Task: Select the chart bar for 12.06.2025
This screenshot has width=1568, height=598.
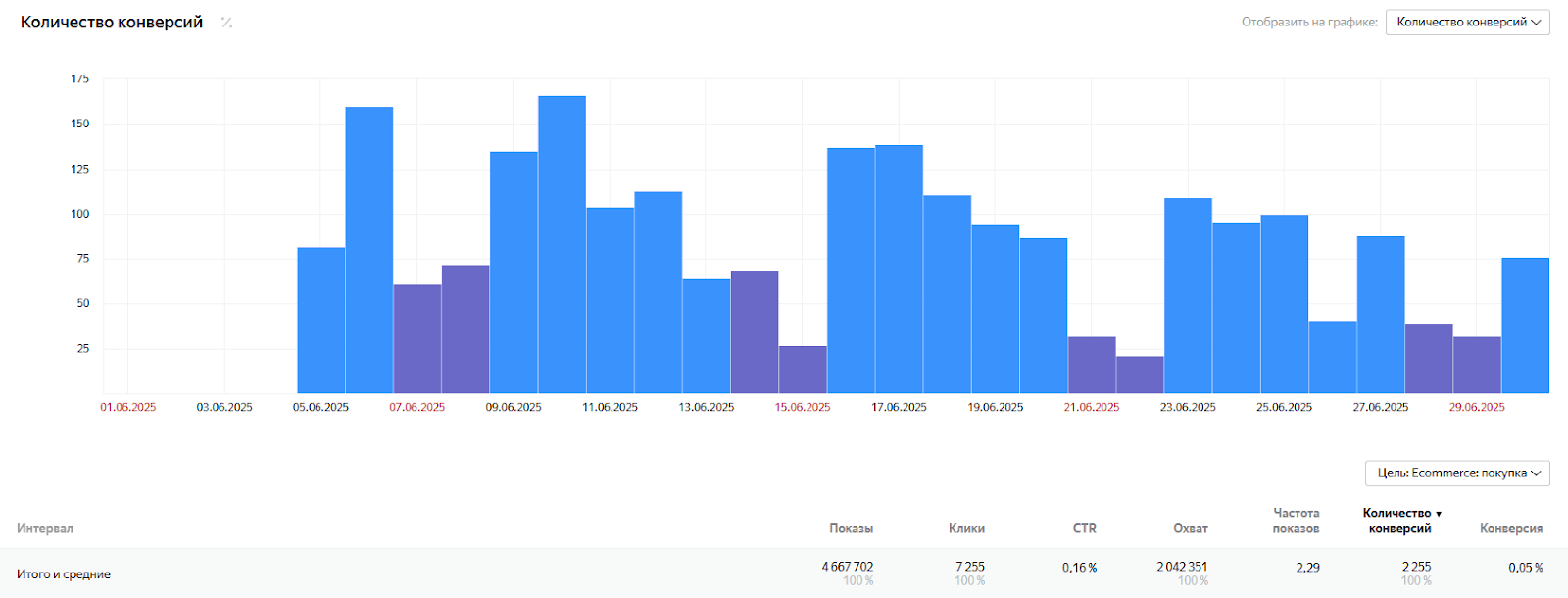Action: click(659, 292)
